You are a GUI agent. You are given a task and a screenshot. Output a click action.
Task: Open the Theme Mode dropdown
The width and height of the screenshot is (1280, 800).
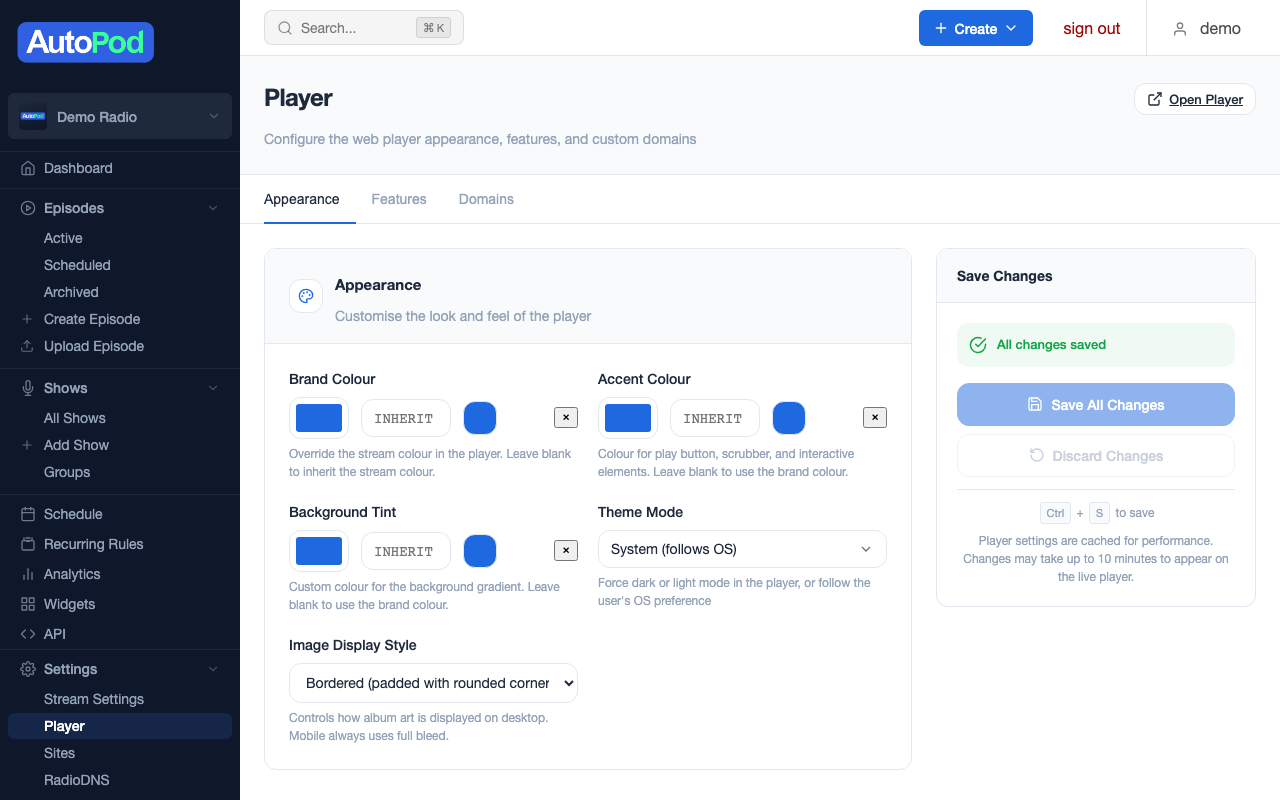(741, 549)
